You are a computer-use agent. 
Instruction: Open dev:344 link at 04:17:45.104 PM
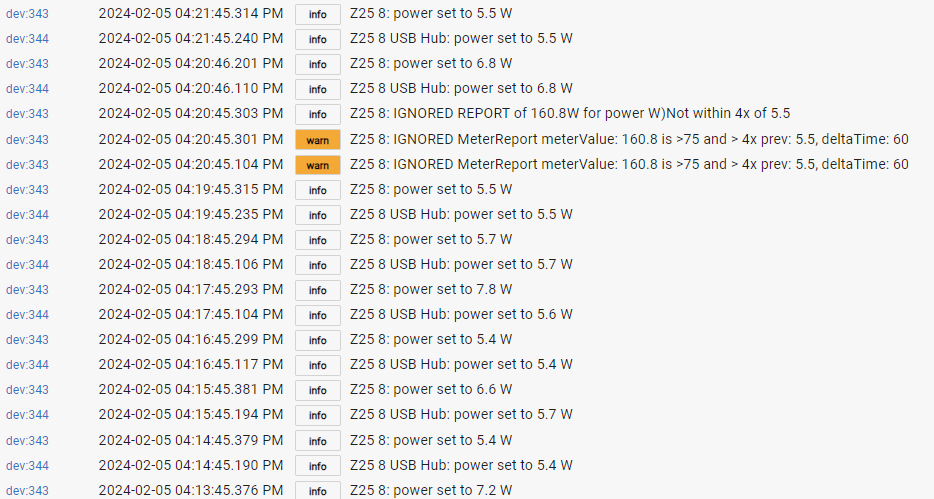pyautogui.click(x=27, y=315)
